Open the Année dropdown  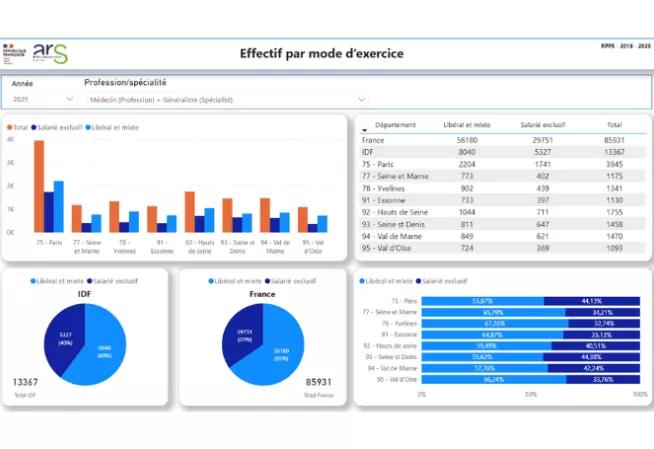click(69, 100)
